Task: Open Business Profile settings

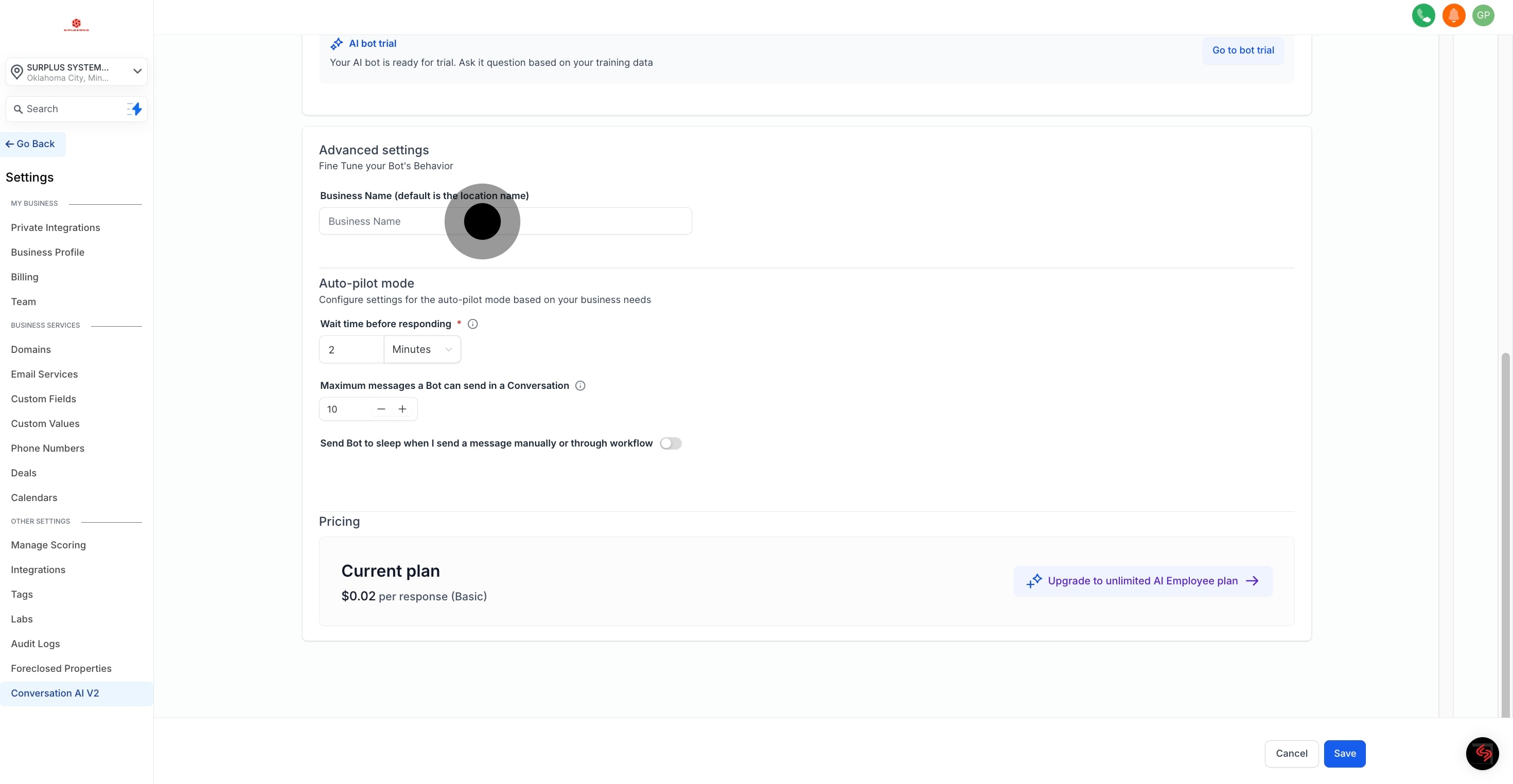Action: pyautogui.click(x=47, y=252)
